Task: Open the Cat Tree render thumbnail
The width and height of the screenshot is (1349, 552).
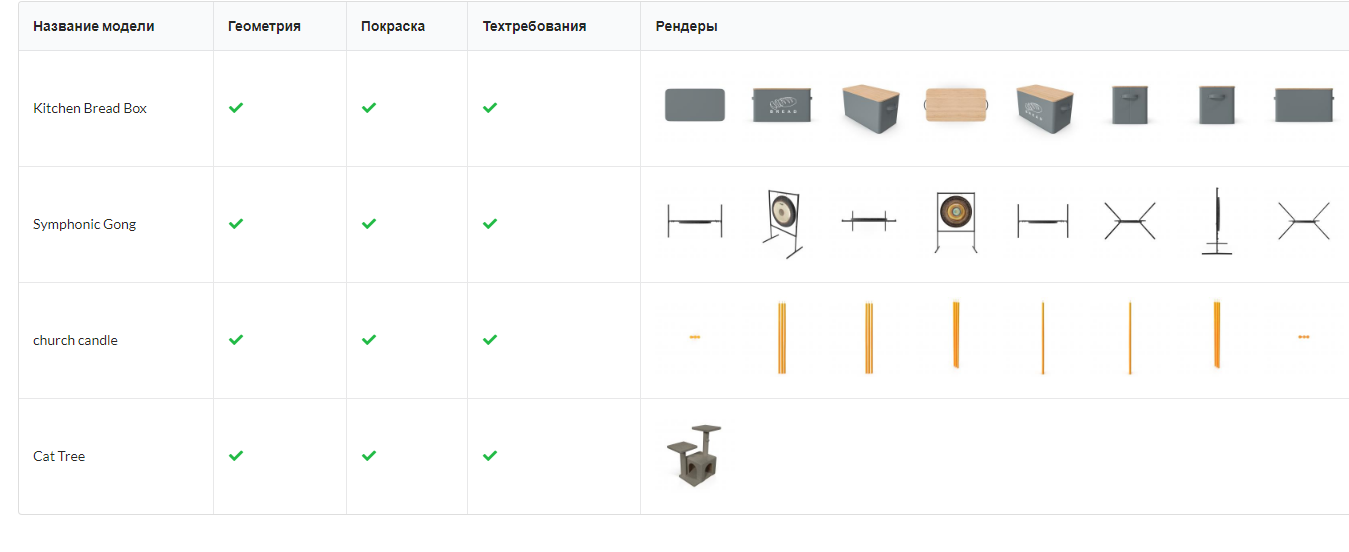Action: 695,455
